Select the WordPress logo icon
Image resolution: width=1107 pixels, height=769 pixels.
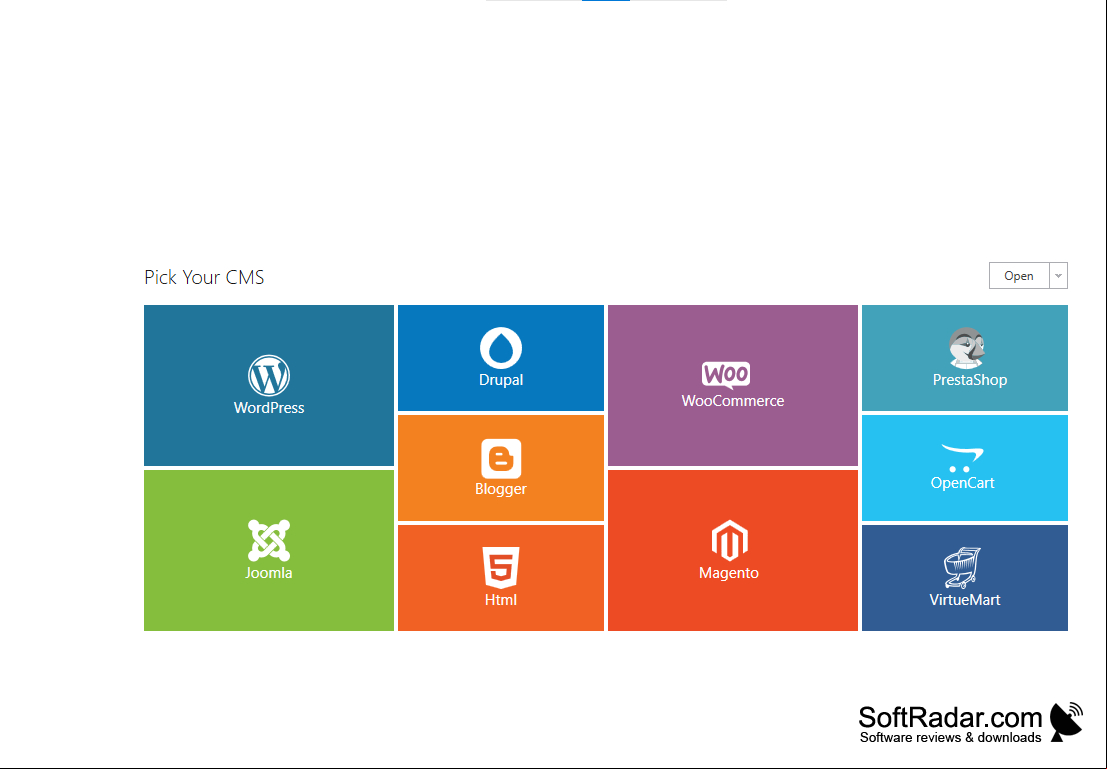tap(268, 376)
